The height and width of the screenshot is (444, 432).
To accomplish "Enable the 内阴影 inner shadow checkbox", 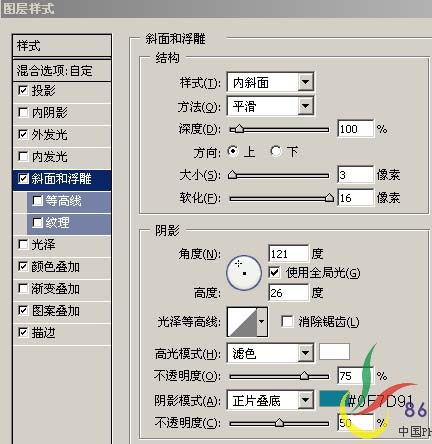I will (x=23, y=112).
